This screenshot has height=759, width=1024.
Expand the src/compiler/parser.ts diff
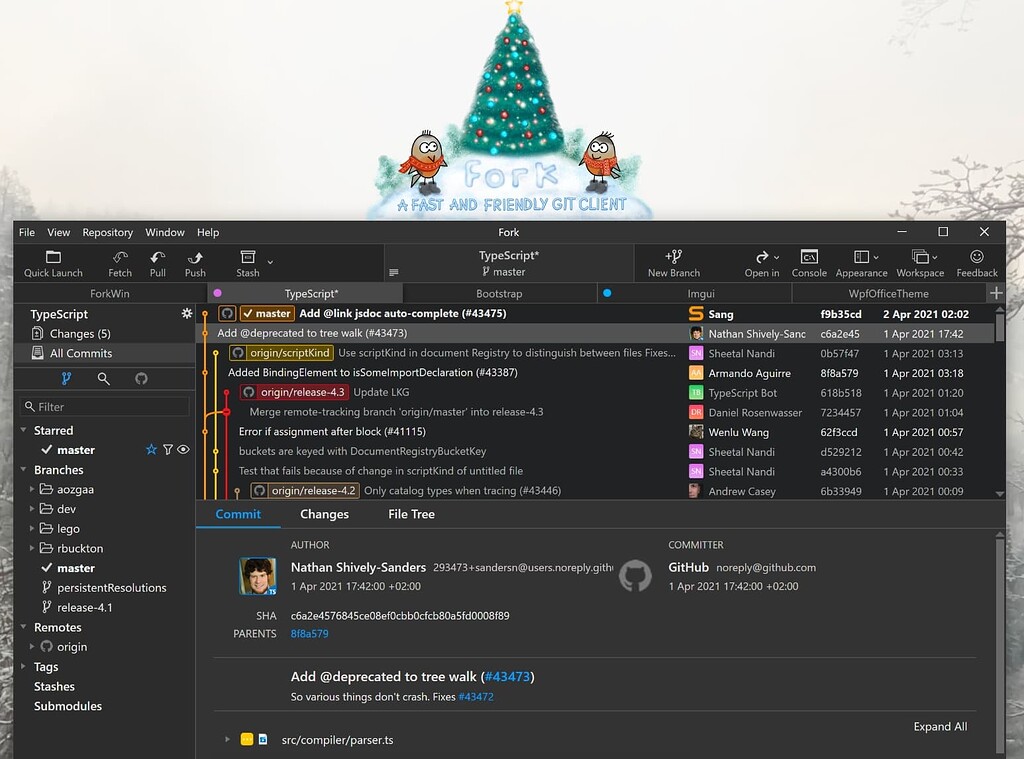(x=227, y=739)
